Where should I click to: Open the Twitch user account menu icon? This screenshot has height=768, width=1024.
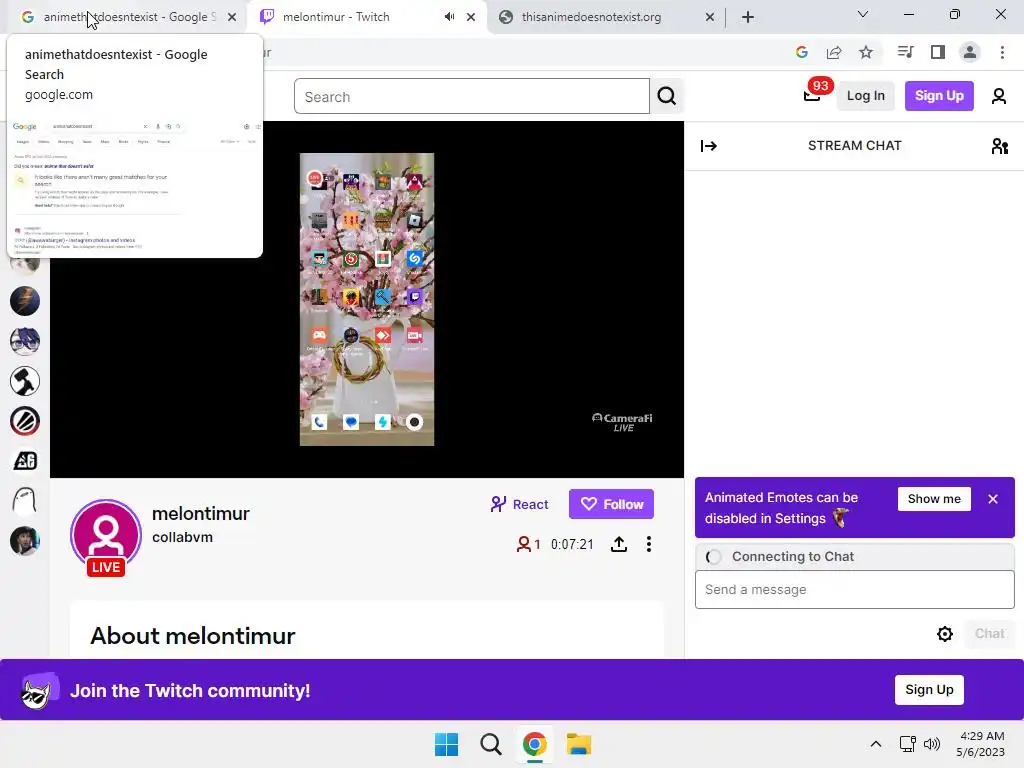pyautogui.click(x=999, y=96)
